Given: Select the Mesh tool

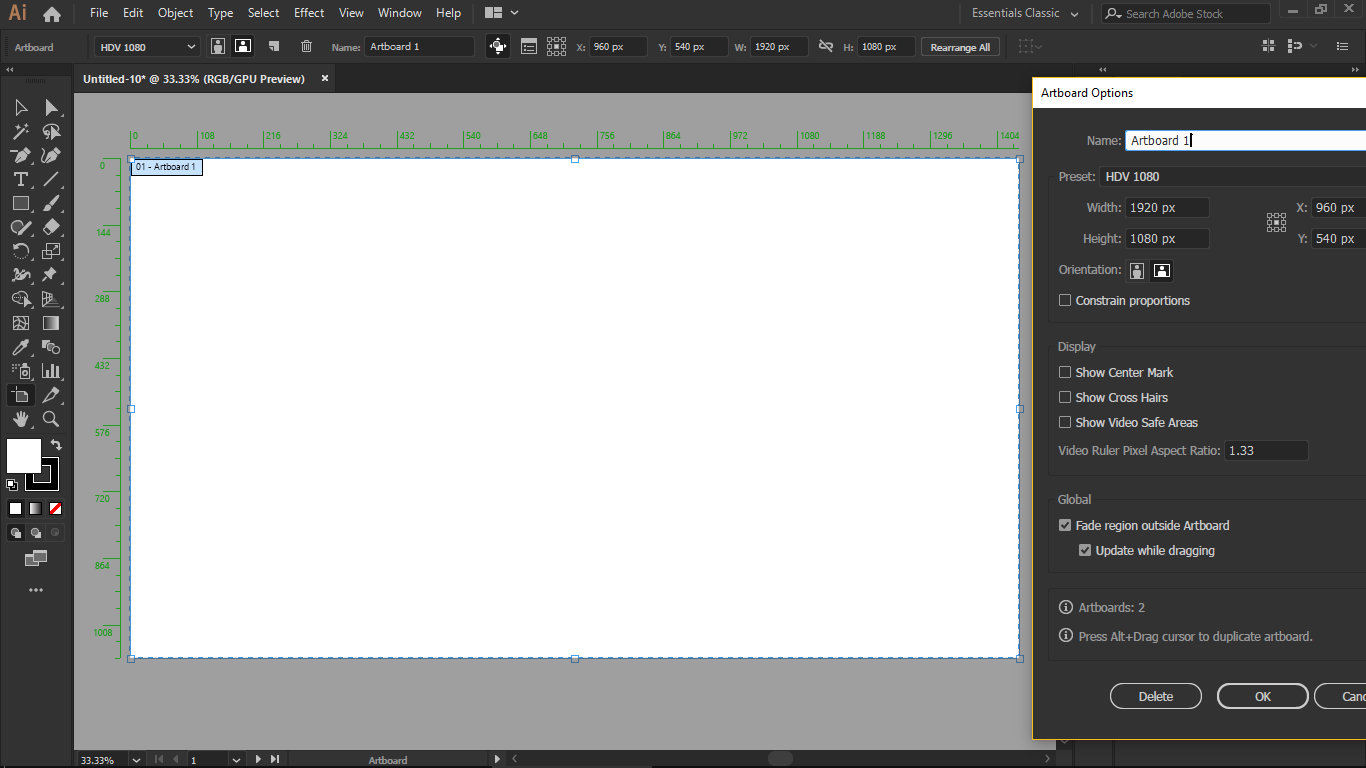Looking at the screenshot, I should pos(21,323).
